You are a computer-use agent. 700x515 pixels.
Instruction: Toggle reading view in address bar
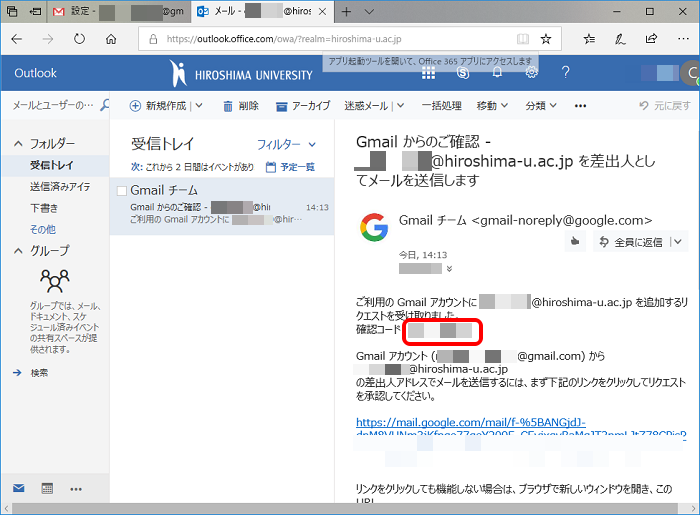click(523, 39)
